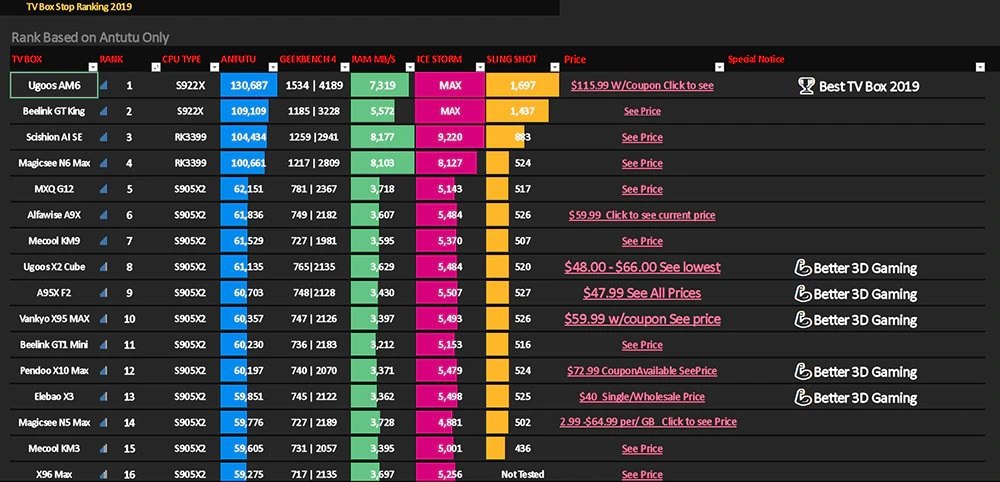Select the Geekbench cell 1534 | 4189

[314, 85]
